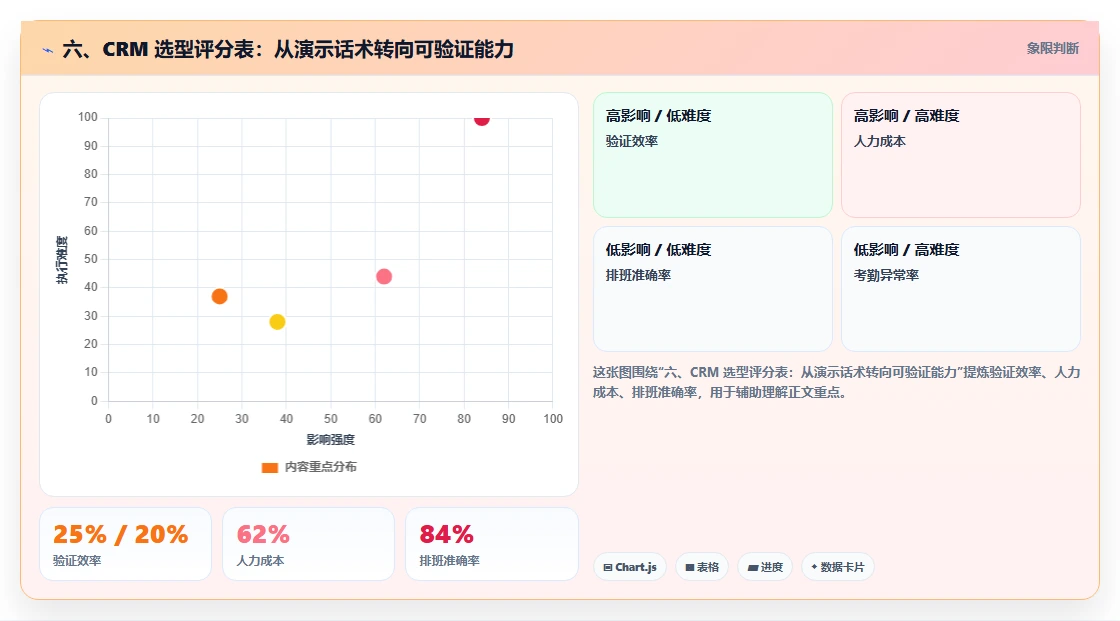Click the 执行难度 y-axis title

[x=62, y=259]
